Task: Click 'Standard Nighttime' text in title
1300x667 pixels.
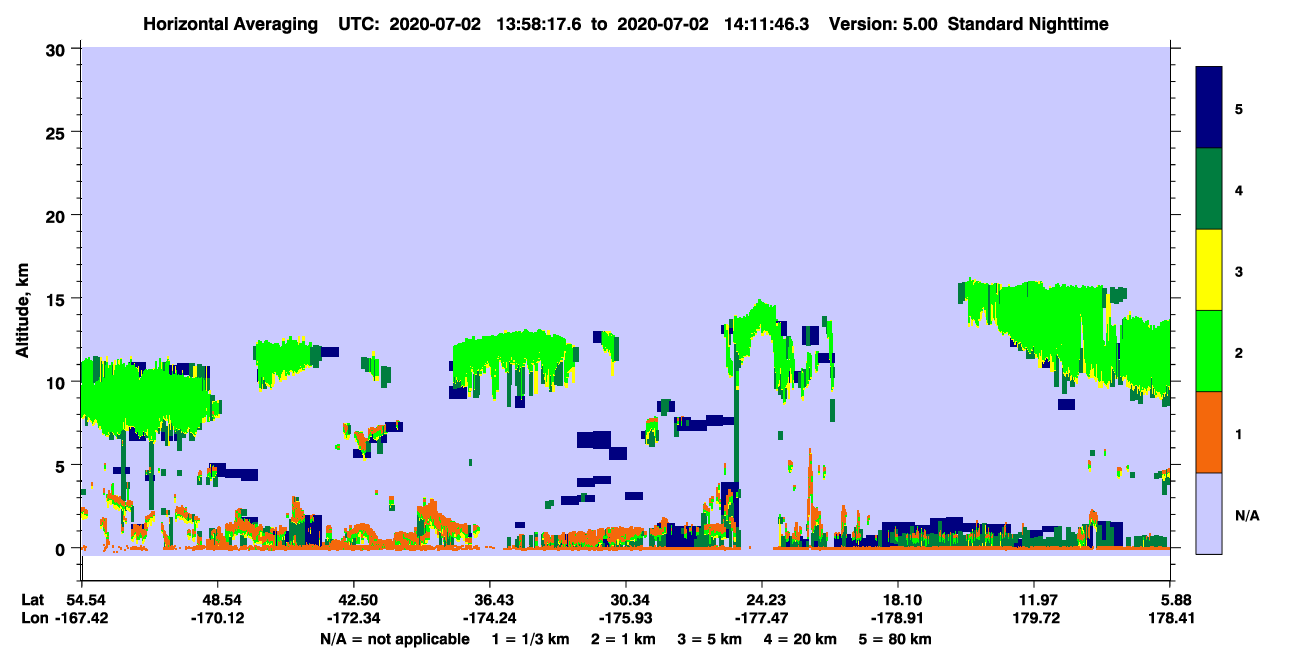Action: [x=1028, y=24]
